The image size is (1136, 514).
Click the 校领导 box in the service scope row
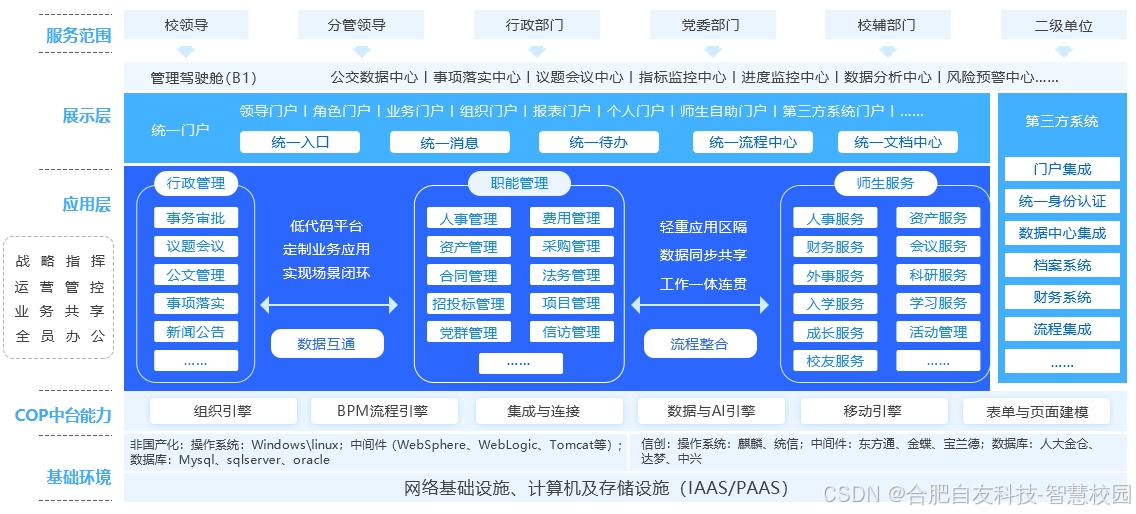[x=186, y=25]
